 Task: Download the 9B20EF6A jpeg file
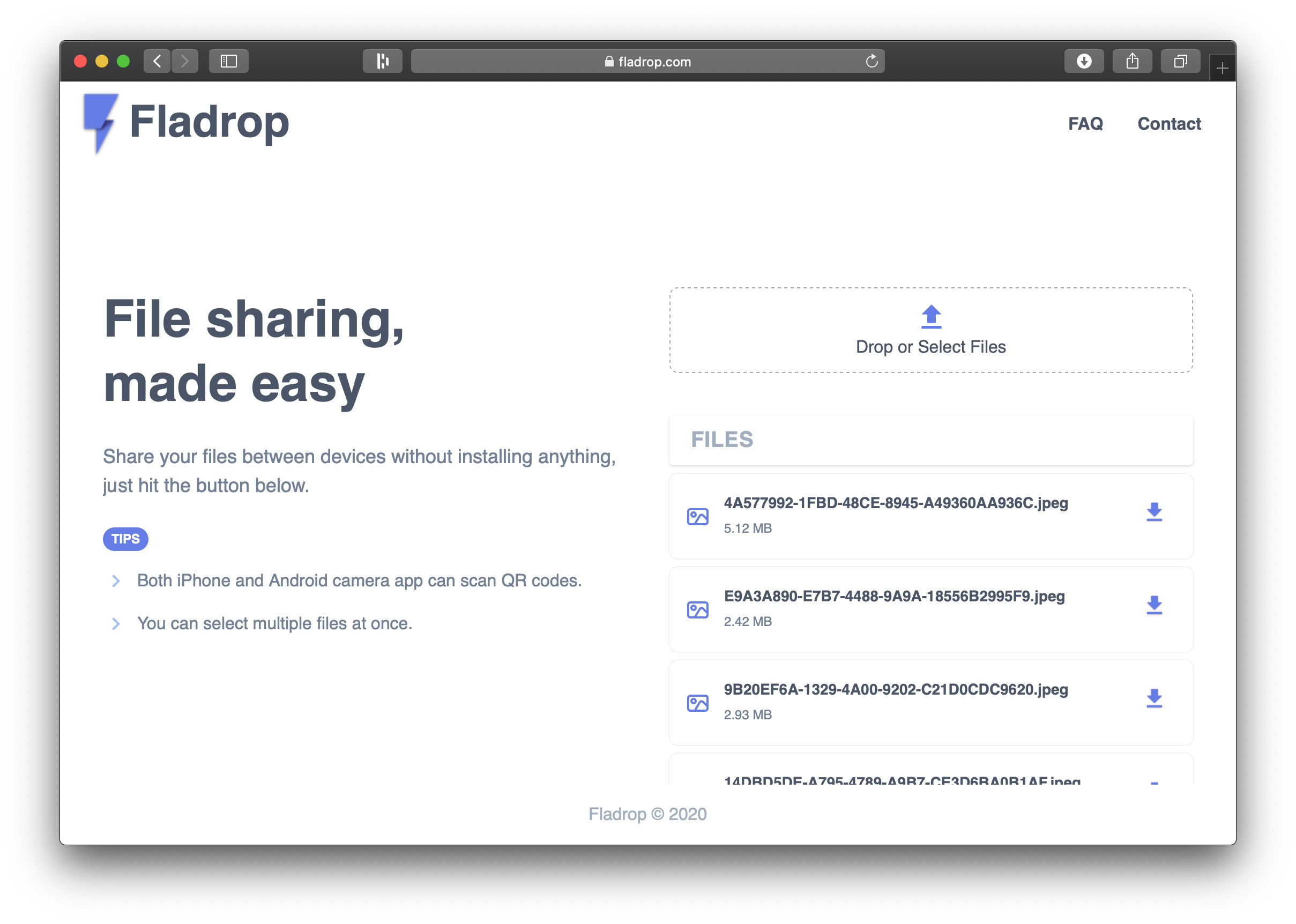[x=1154, y=699]
